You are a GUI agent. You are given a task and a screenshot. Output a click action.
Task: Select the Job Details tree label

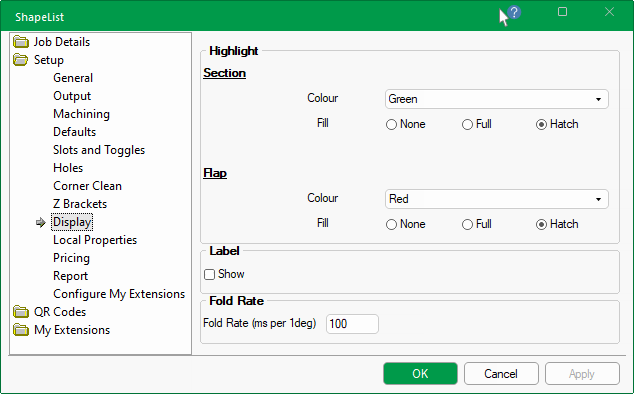tap(61, 42)
